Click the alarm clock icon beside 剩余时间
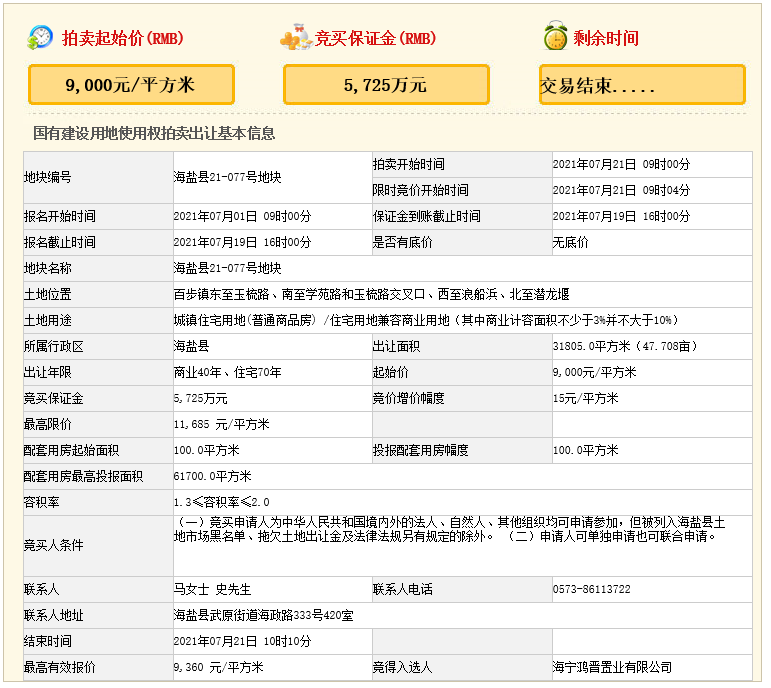771x688 pixels. click(x=555, y=38)
